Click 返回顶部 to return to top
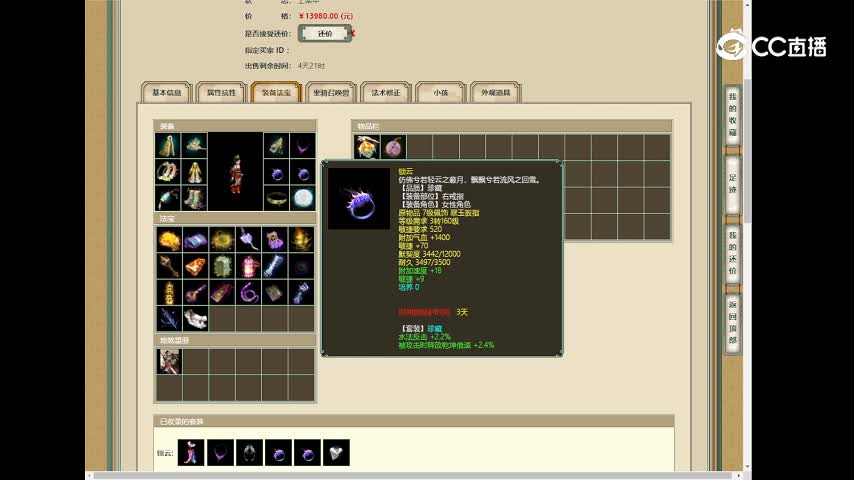 [733, 323]
